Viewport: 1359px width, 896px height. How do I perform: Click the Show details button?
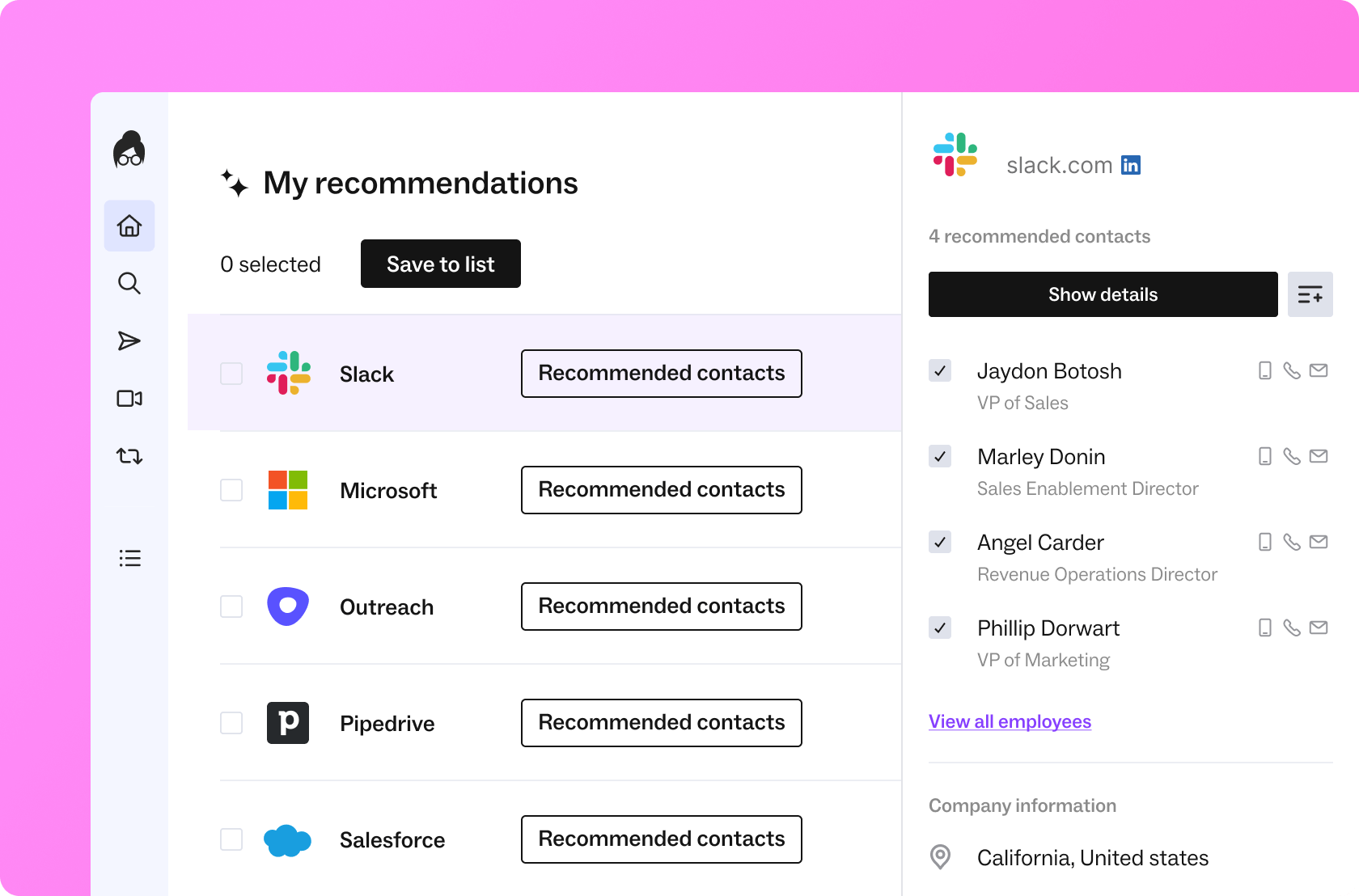1103,294
